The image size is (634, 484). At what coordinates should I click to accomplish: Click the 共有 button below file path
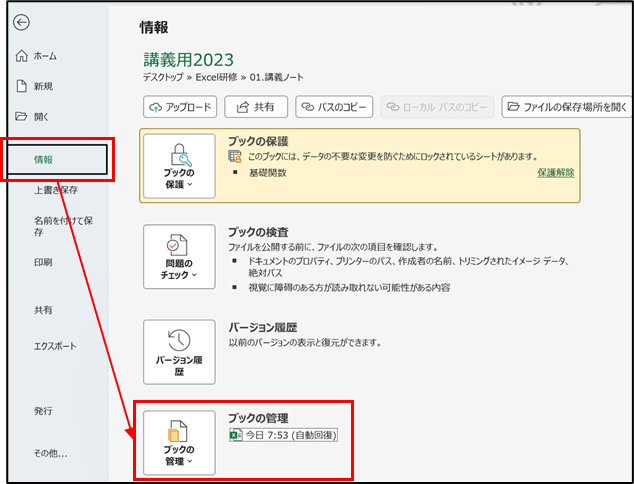[256, 107]
